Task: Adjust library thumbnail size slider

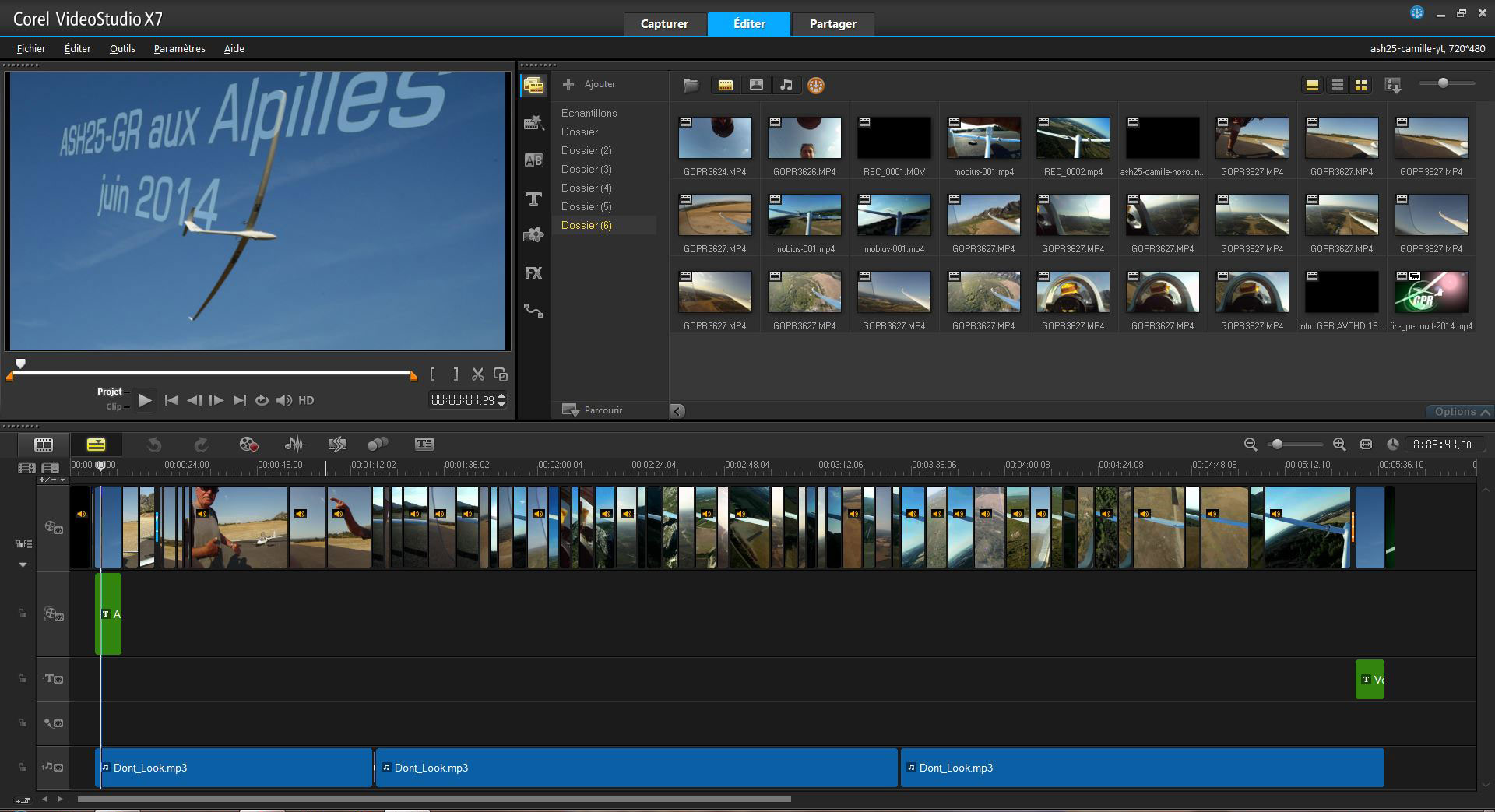Action: click(x=1447, y=83)
